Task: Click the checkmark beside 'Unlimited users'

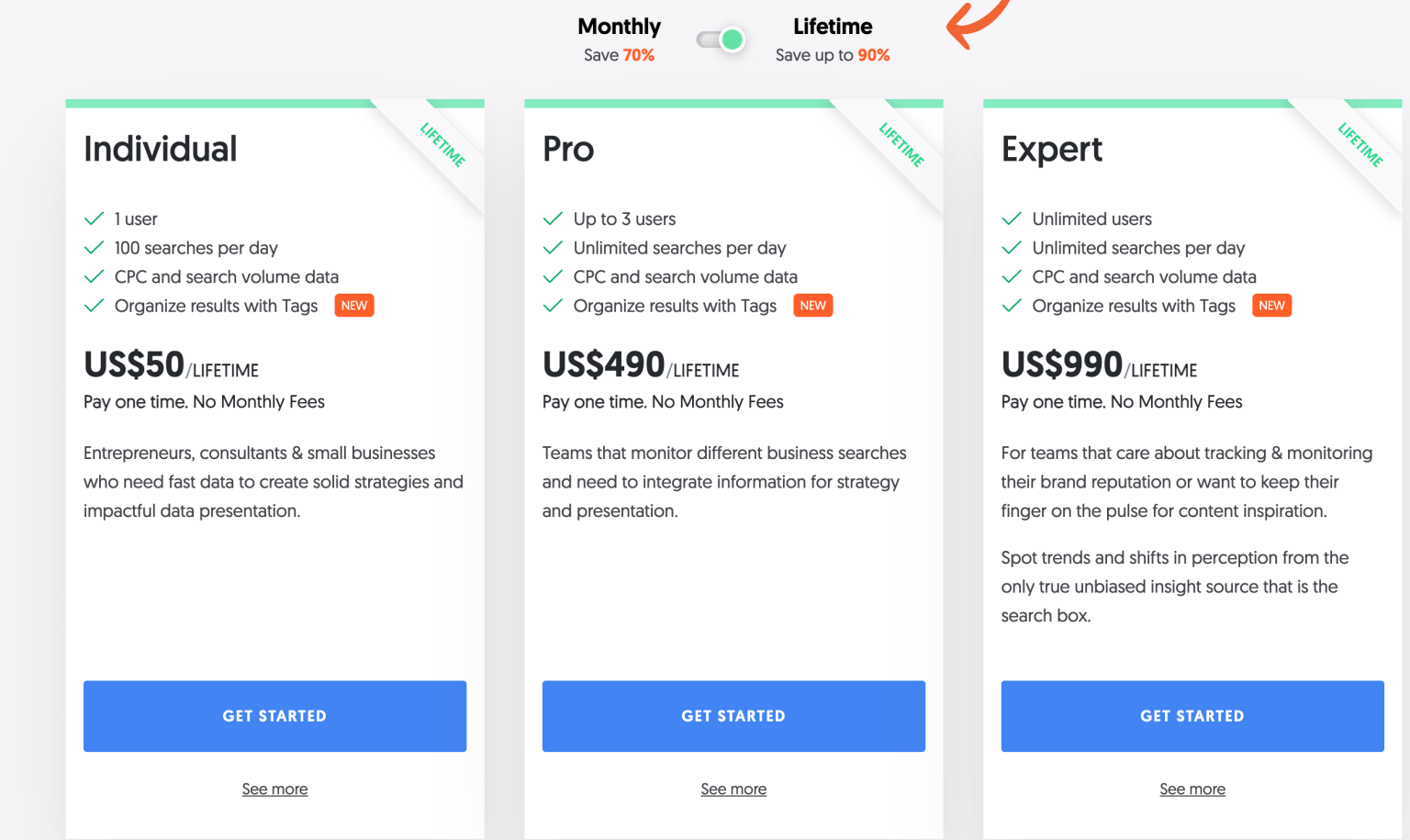Action: [1012, 218]
